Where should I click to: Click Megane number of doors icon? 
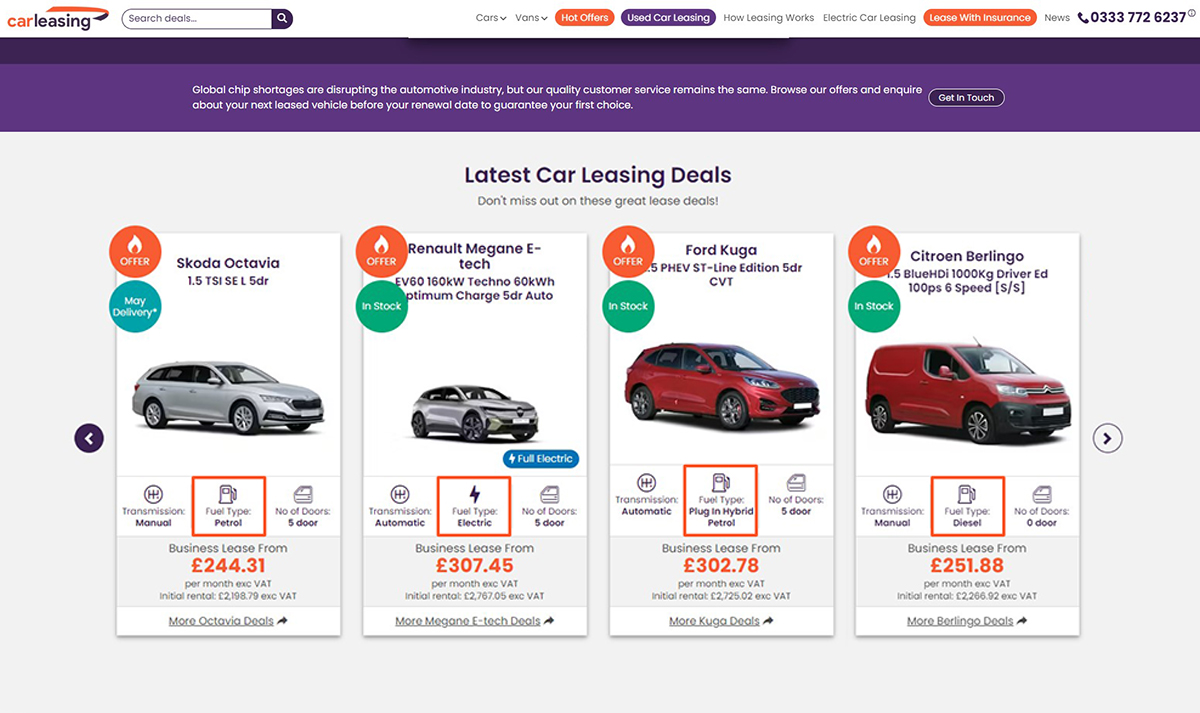(549, 494)
